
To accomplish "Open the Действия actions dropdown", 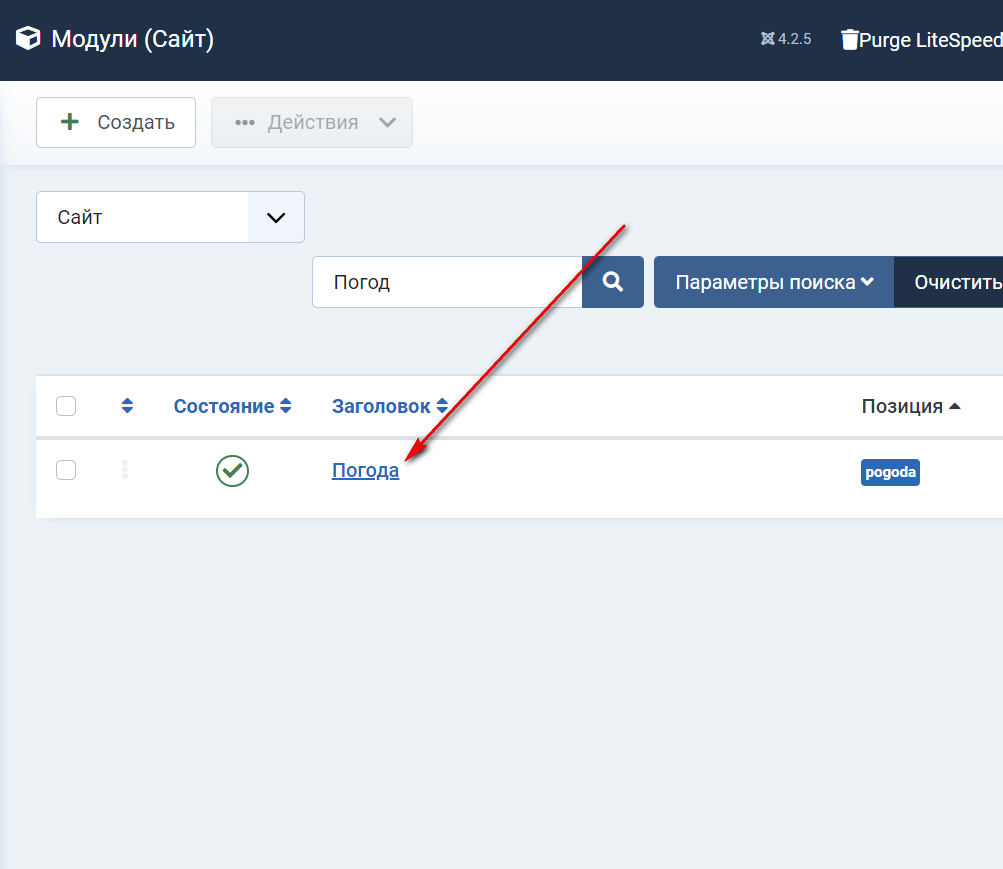I will tap(312, 123).
